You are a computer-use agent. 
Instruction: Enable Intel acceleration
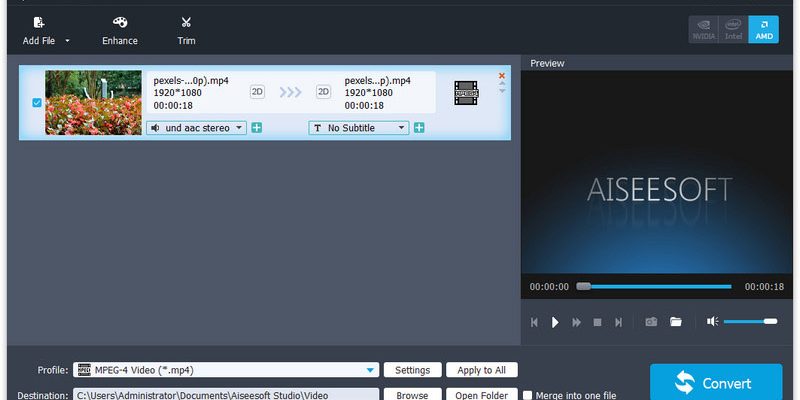tap(734, 29)
